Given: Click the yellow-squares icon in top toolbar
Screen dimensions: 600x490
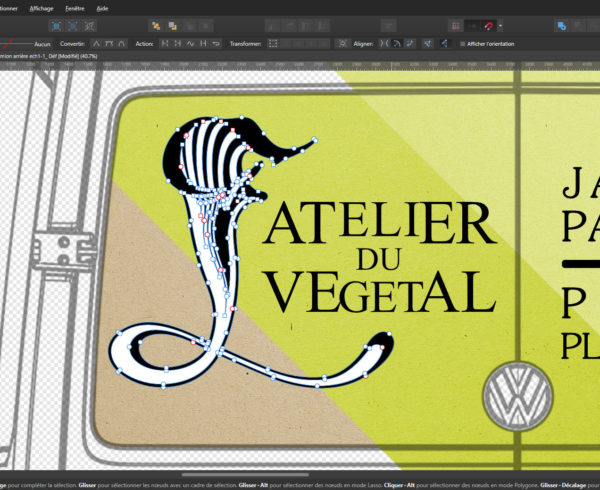Looking at the screenshot, I should point(156,26).
